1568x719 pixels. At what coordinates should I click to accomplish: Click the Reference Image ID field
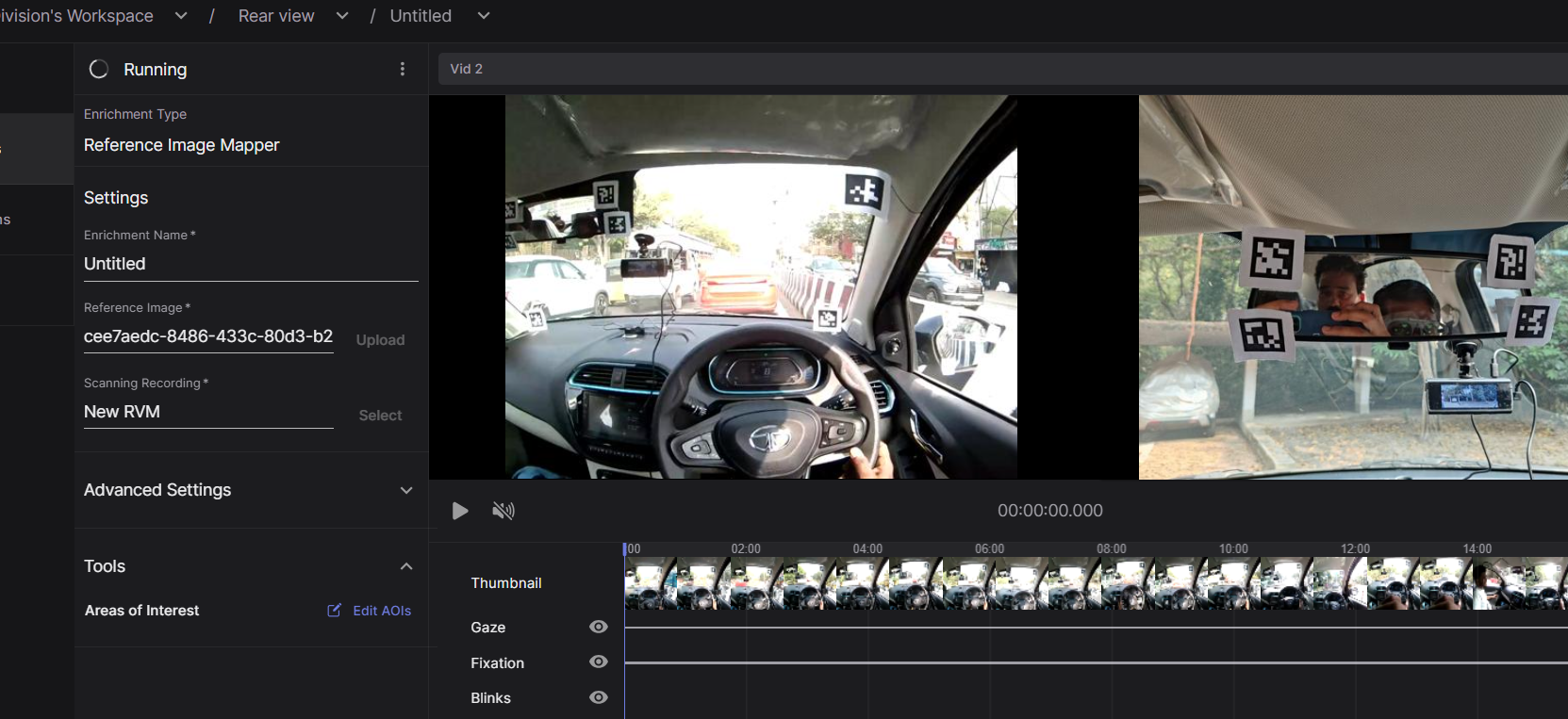tap(208, 336)
